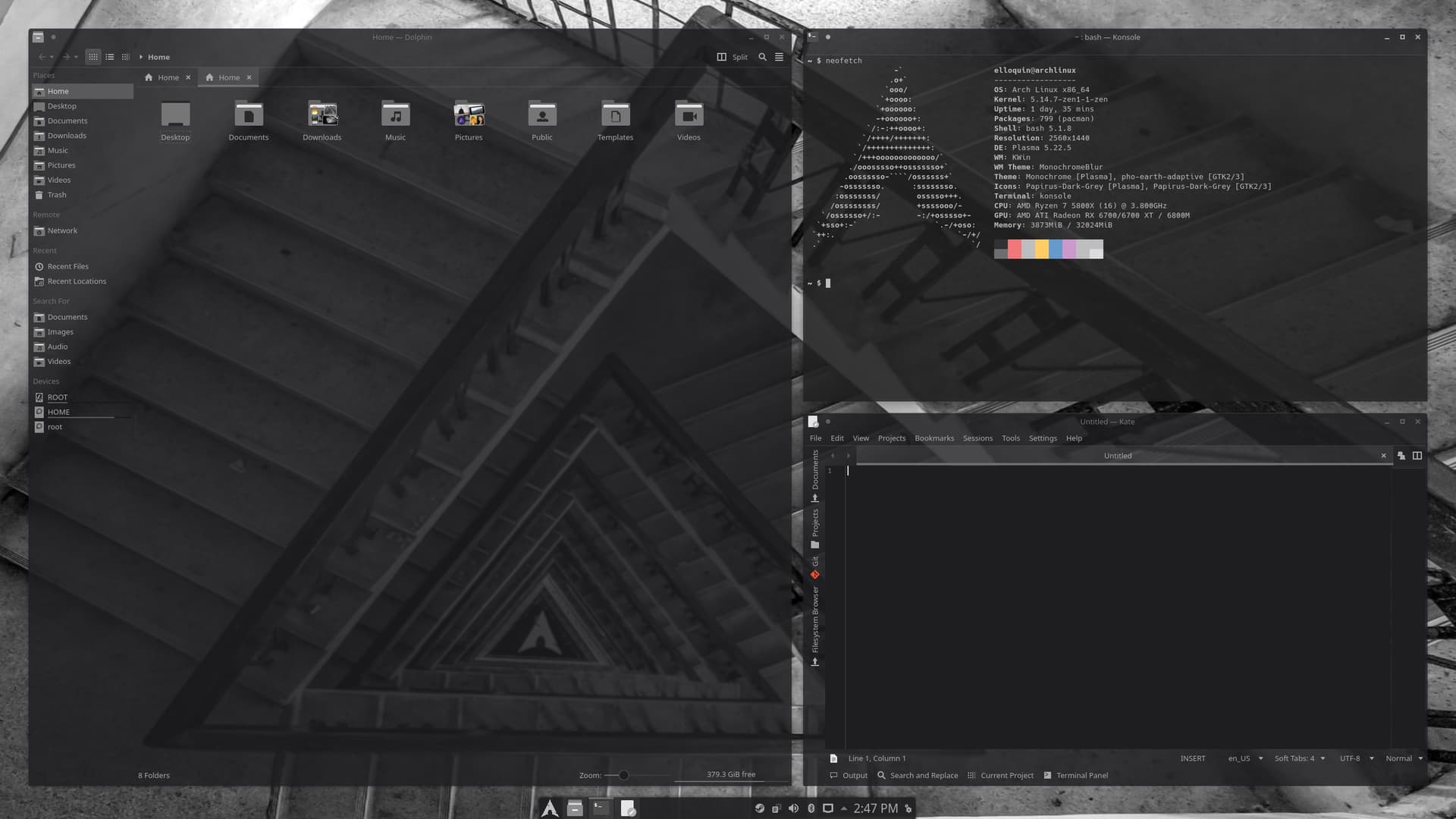The height and width of the screenshot is (819, 1456).
Task: Click Konsole icon in taskbar
Action: [601, 808]
